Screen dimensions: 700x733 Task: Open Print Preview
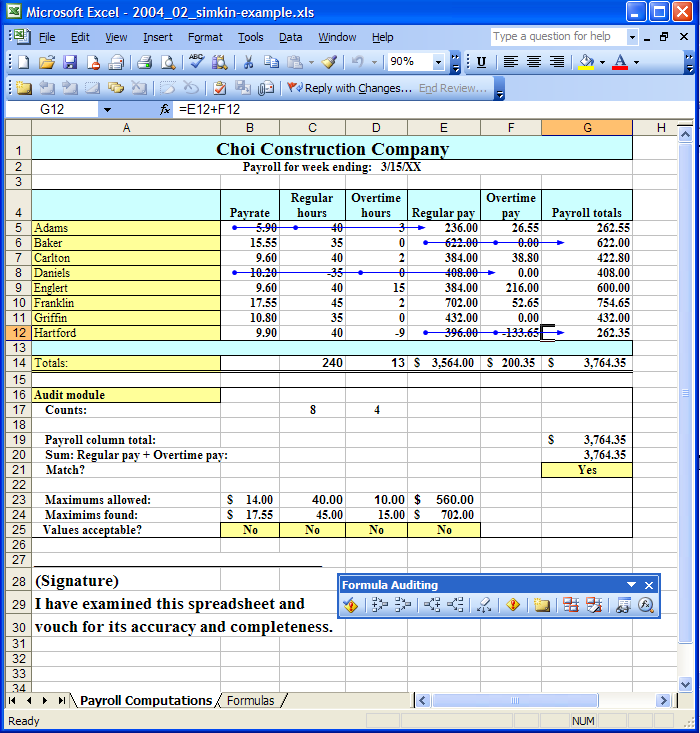pyautogui.click(x=168, y=62)
